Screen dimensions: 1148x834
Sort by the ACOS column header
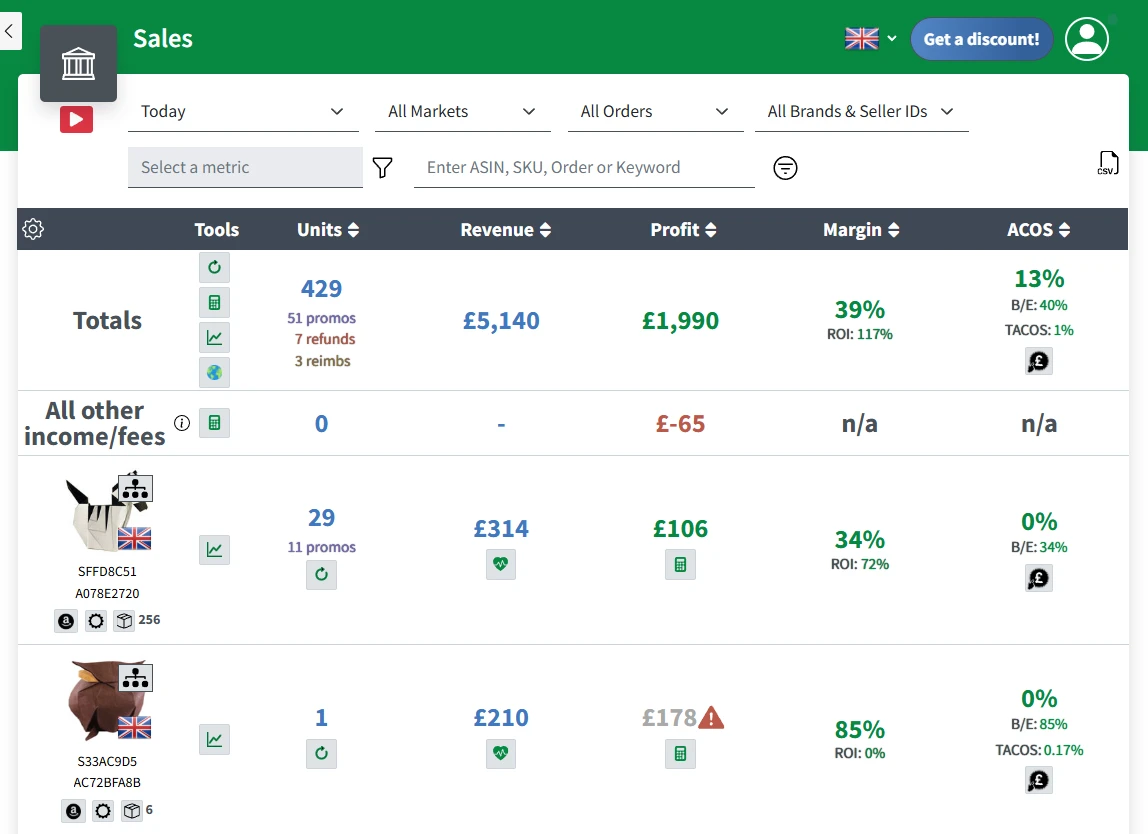[1038, 230]
